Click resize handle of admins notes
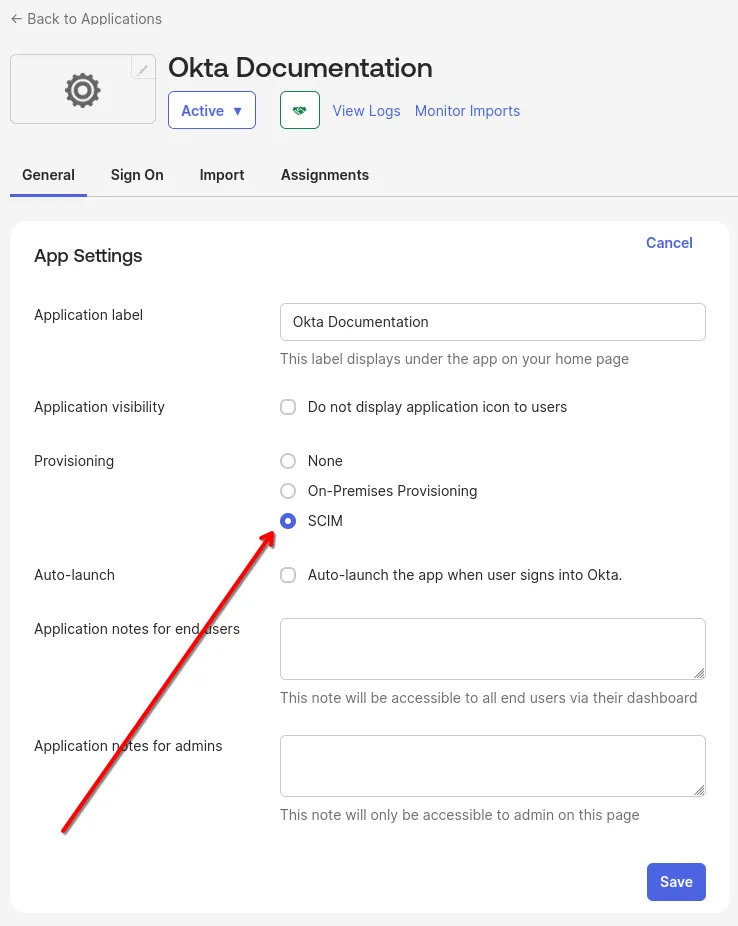Viewport: 738px width, 926px height. [x=700, y=790]
